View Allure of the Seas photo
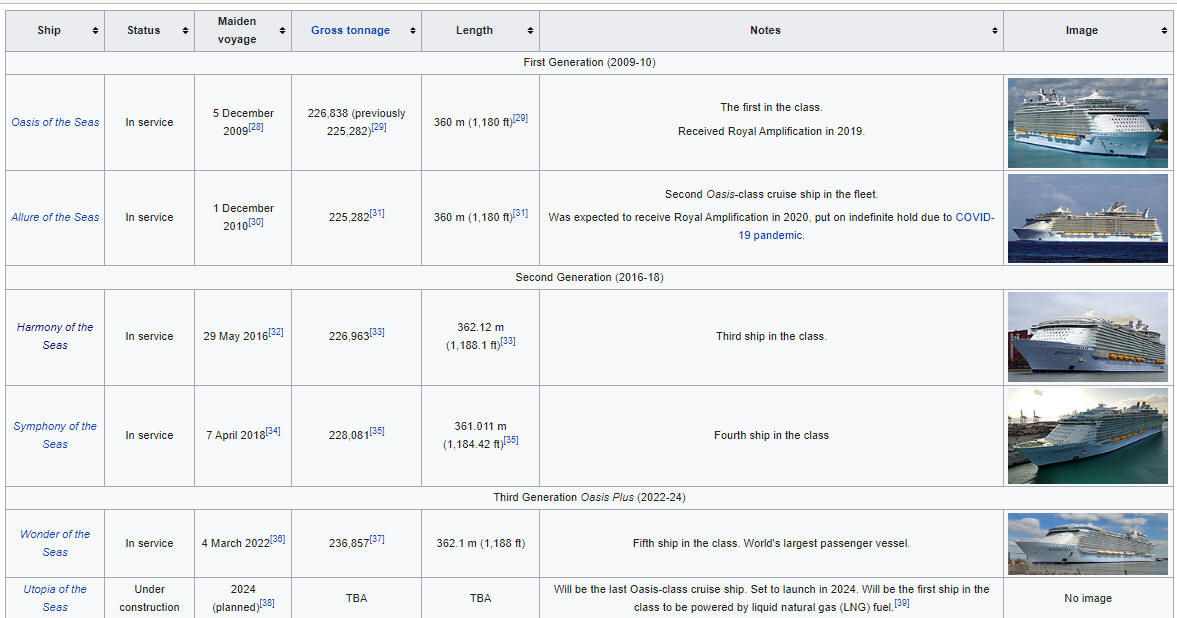This screenshot has width=1177, height=618. pyautogui.click(x=1088, y=218)
